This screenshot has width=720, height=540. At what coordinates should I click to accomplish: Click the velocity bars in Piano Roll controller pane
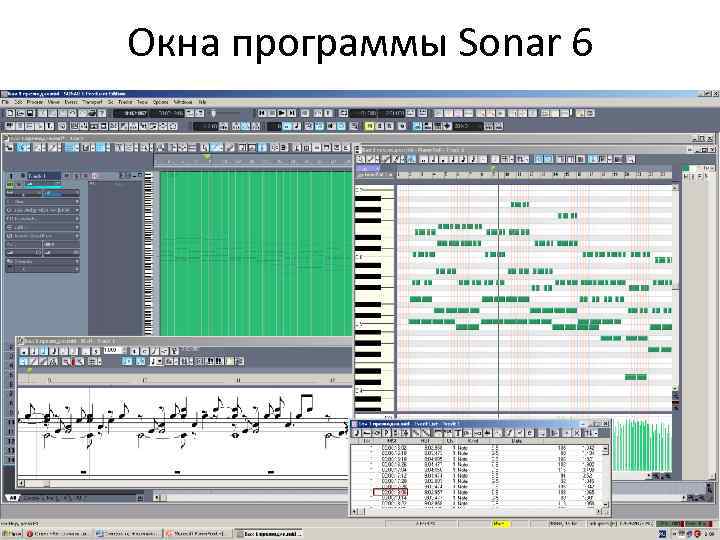point(641,445)
